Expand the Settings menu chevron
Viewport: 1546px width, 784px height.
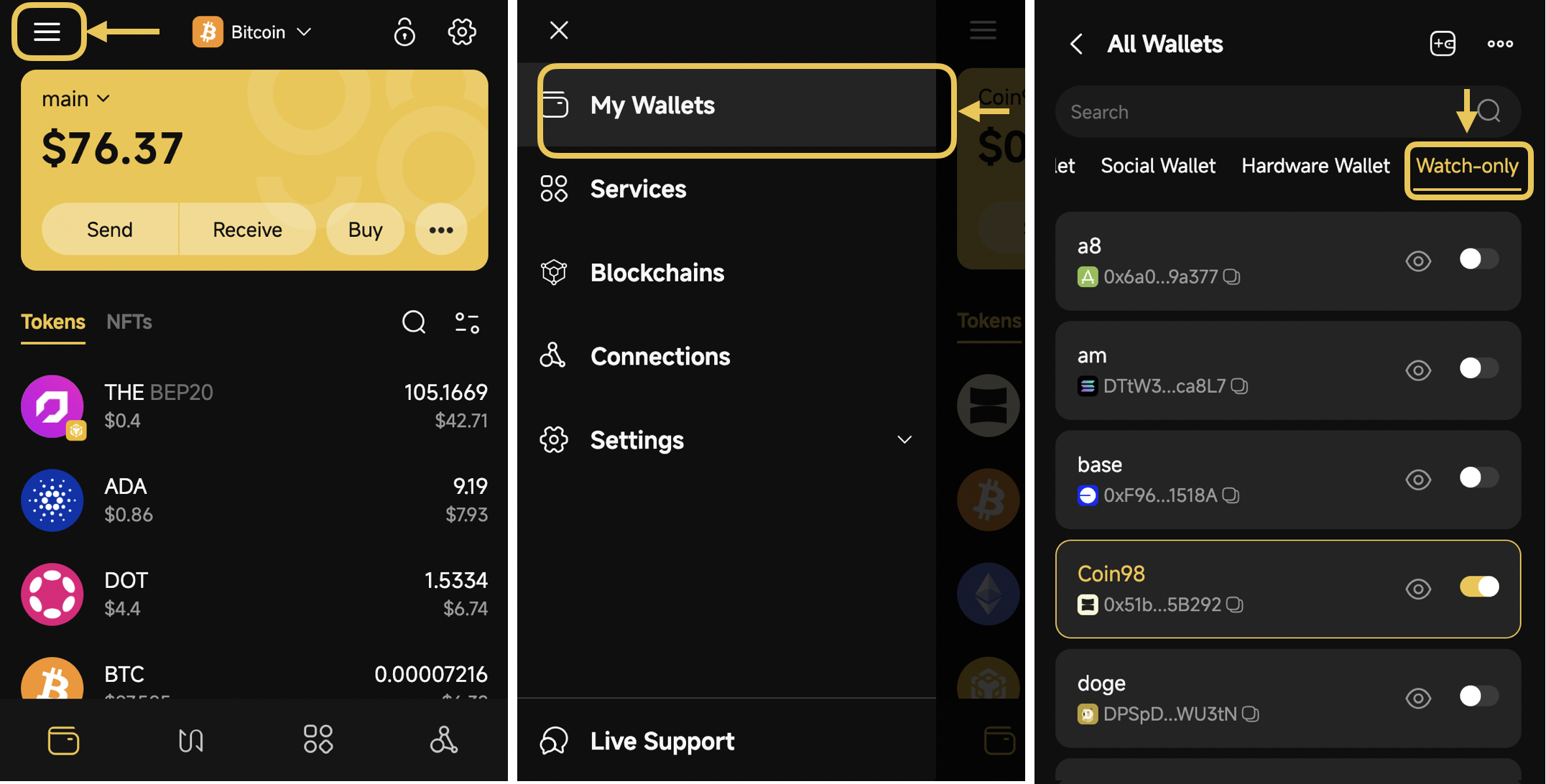904,439
